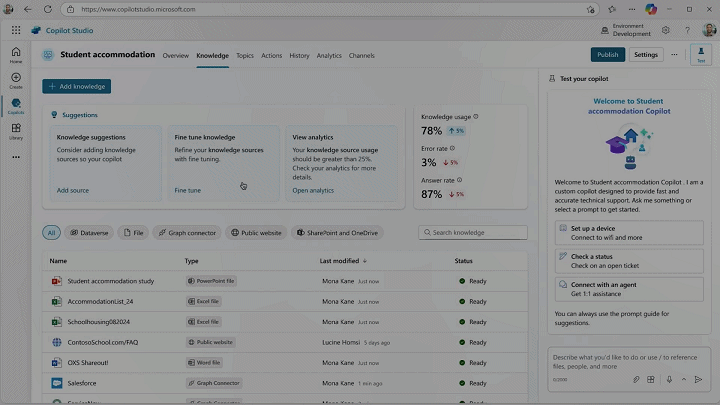Click the Publish button
Image resolution: width=720 pixels, height=405 pixels.
point(607,55)
